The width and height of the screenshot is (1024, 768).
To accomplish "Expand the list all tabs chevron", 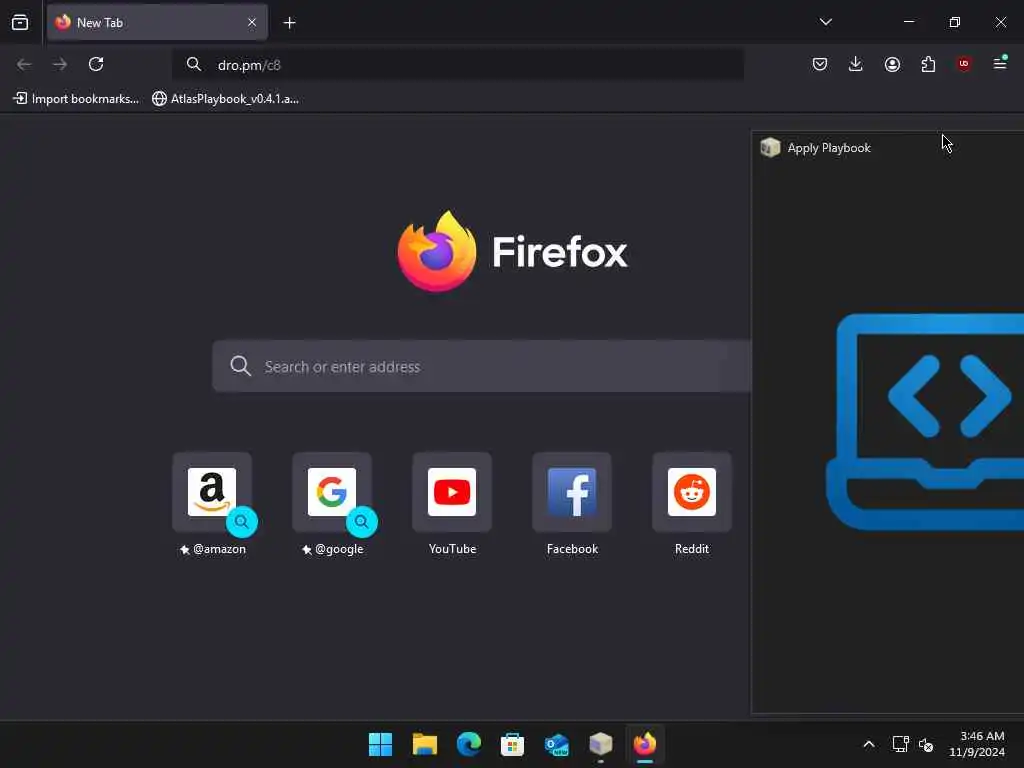I will [x=825, y=22].
